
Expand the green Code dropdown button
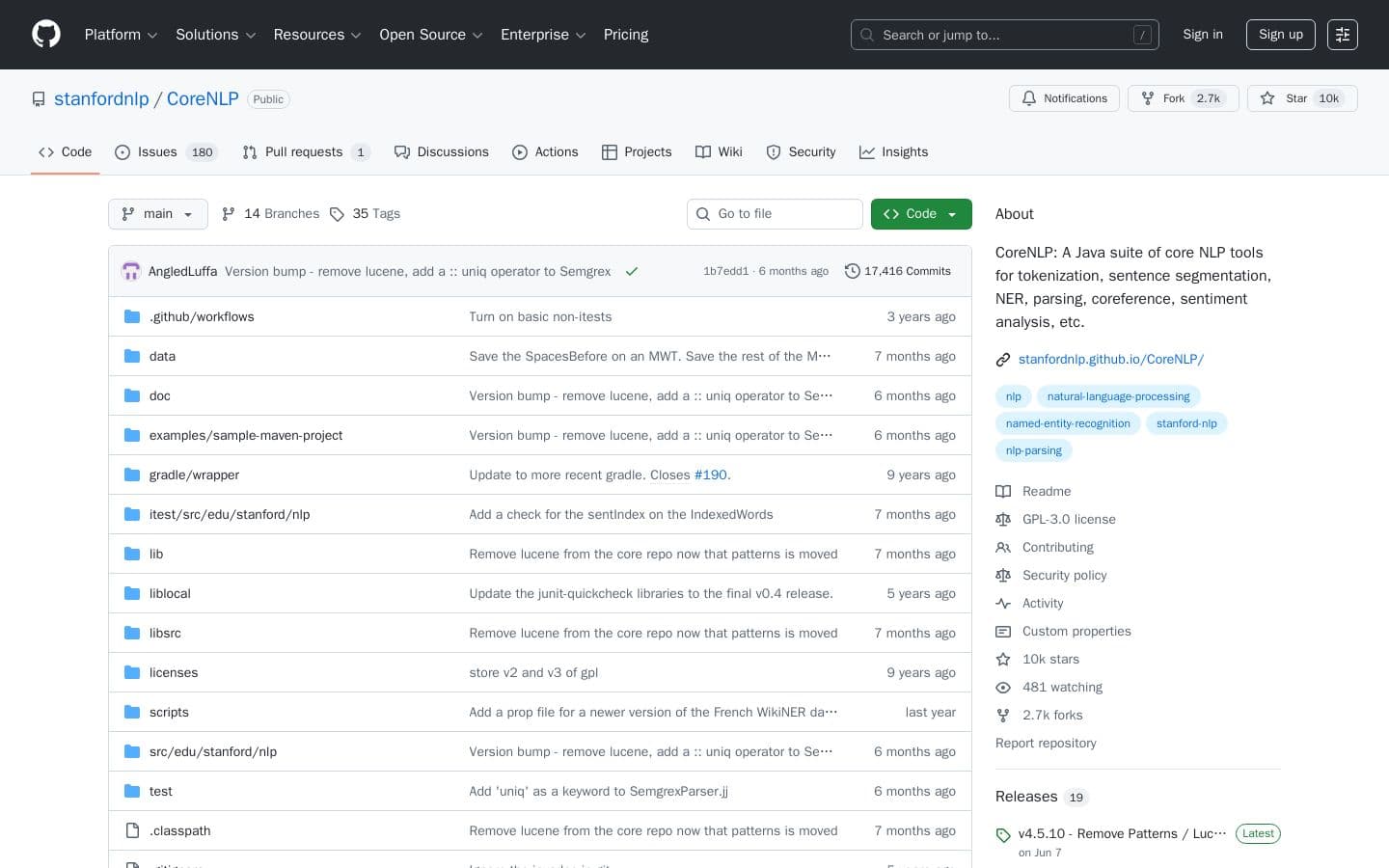(x=920, y=214)
